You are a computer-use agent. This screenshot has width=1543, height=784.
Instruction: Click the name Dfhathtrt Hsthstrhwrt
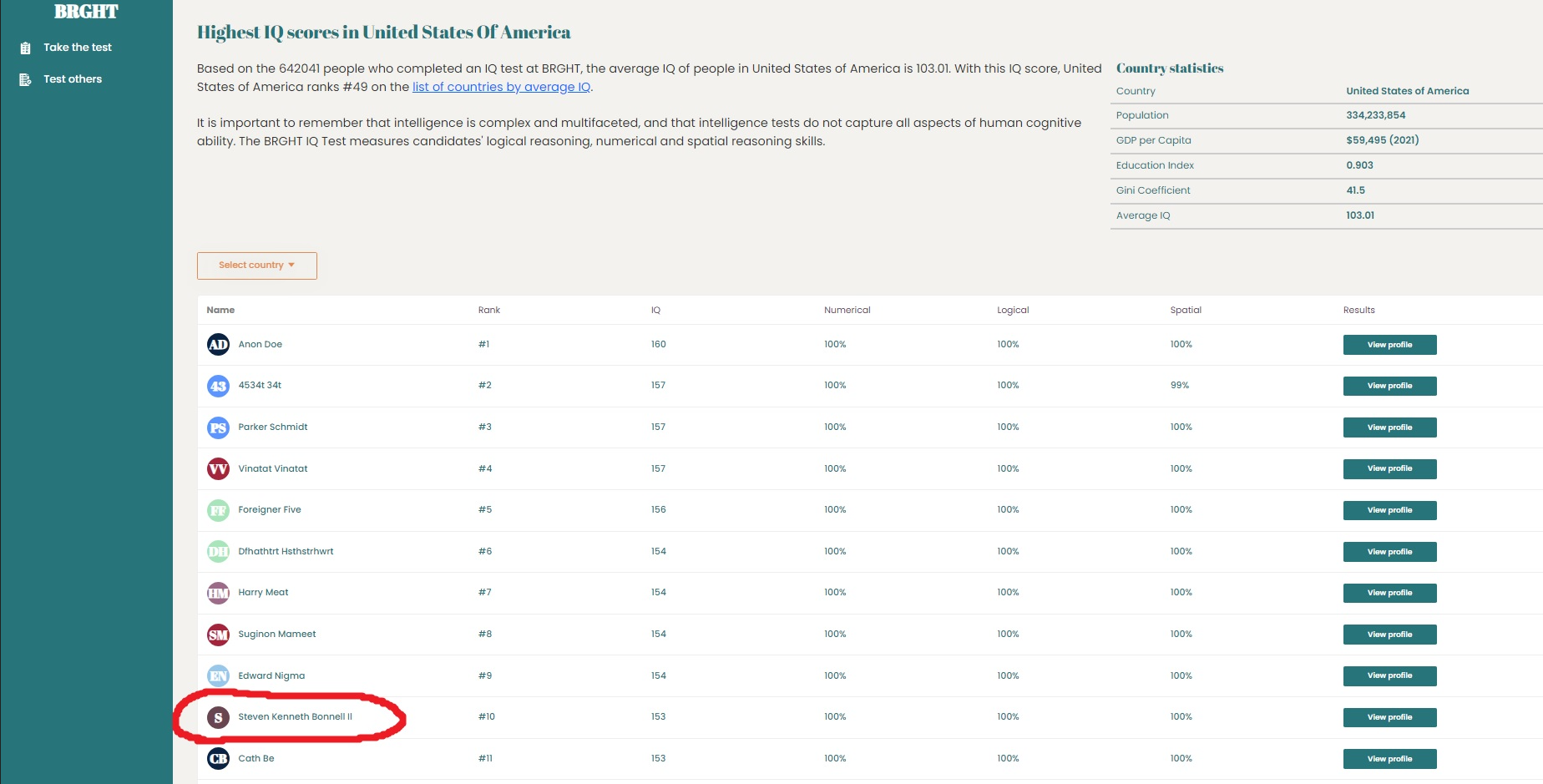pyautogui.click(x=286, y=551)
